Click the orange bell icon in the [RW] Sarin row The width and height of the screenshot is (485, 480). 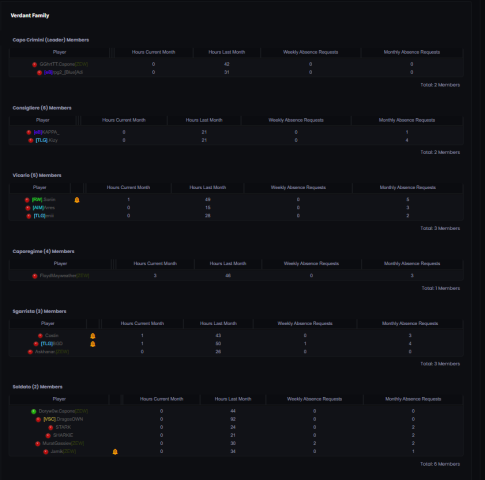click(77, 200)
